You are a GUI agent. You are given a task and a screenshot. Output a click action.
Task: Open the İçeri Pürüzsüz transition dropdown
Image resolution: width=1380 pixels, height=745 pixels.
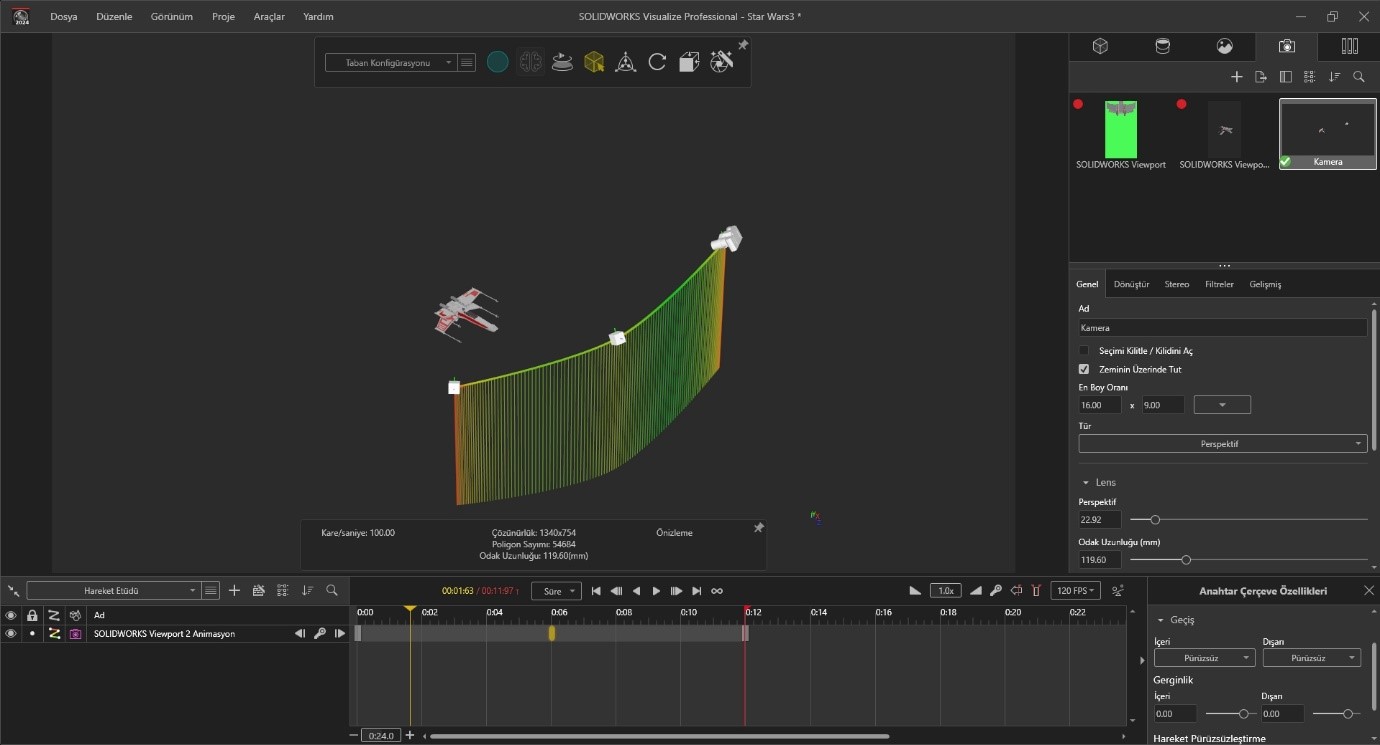(x=1204, y=658)
